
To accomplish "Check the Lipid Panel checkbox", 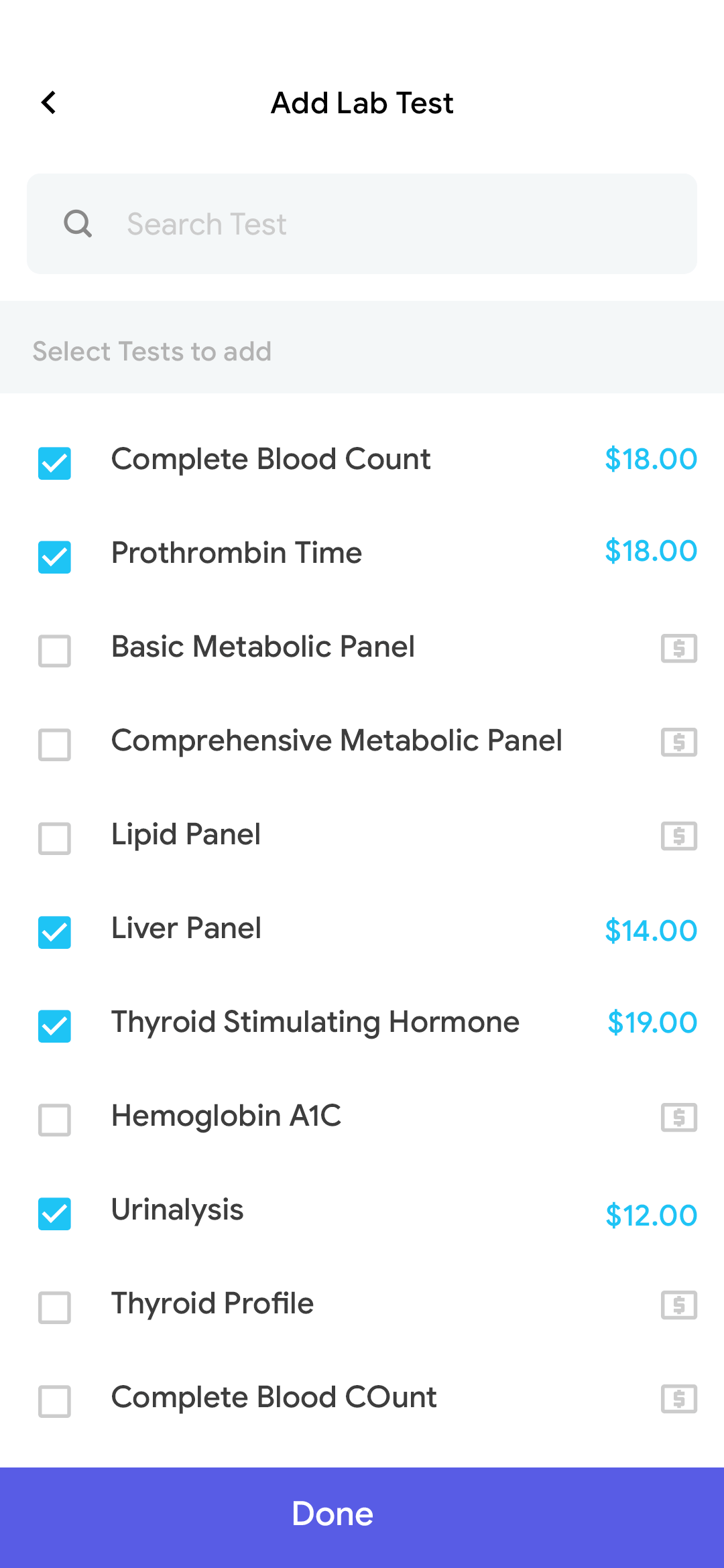I will (54, 838).
